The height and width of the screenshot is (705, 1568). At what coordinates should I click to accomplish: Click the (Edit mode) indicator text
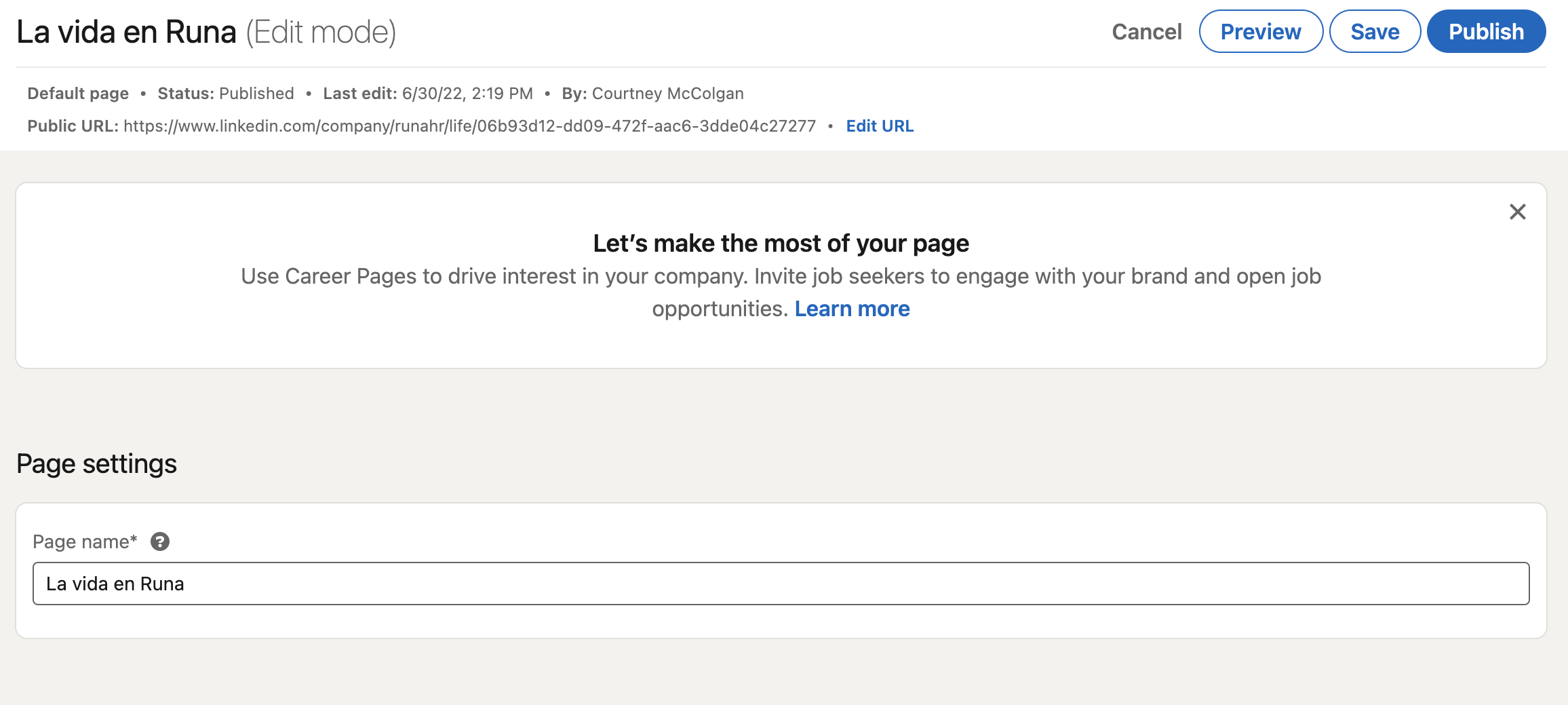coord(321,32)
